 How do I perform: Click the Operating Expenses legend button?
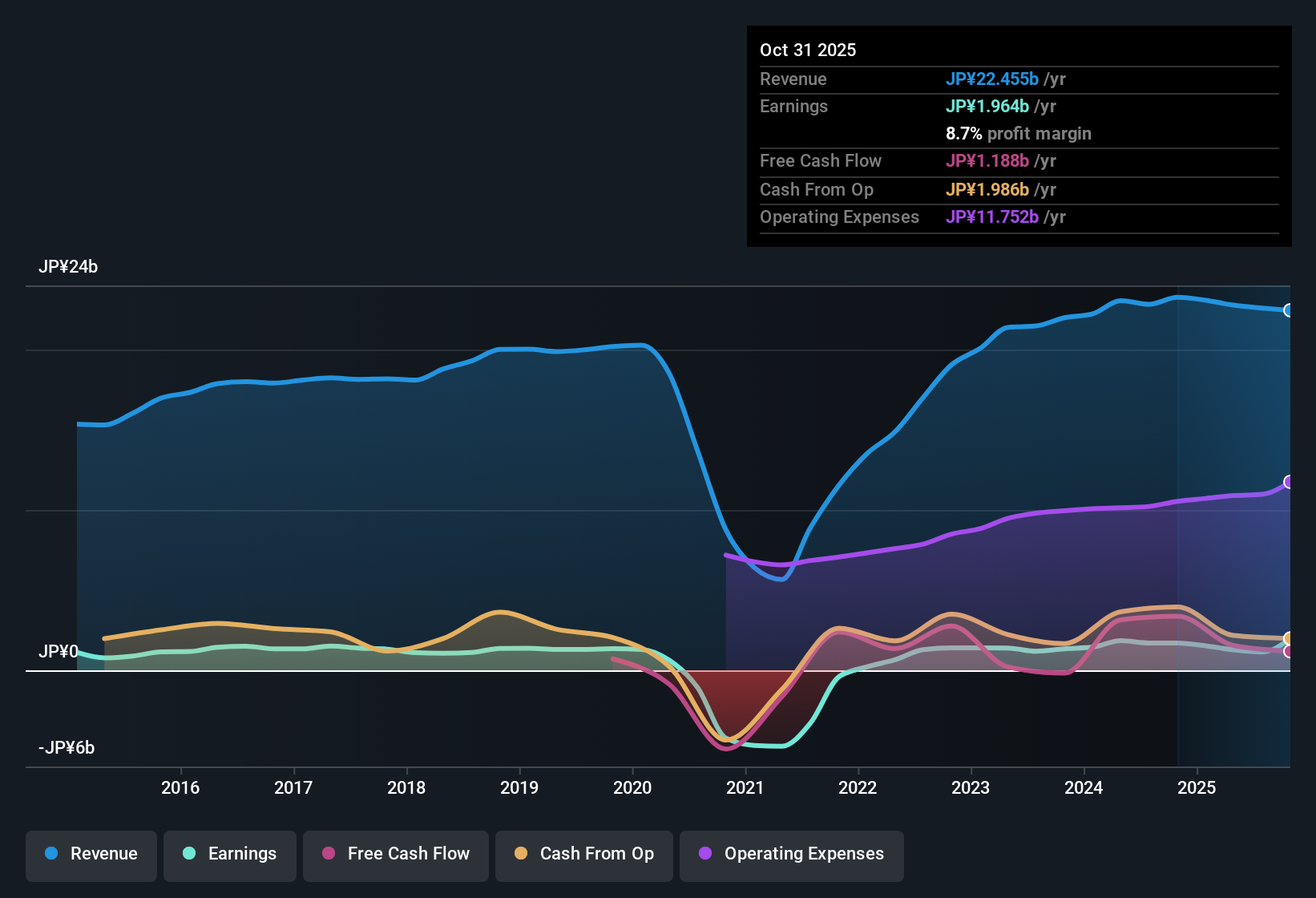point(791,854)
